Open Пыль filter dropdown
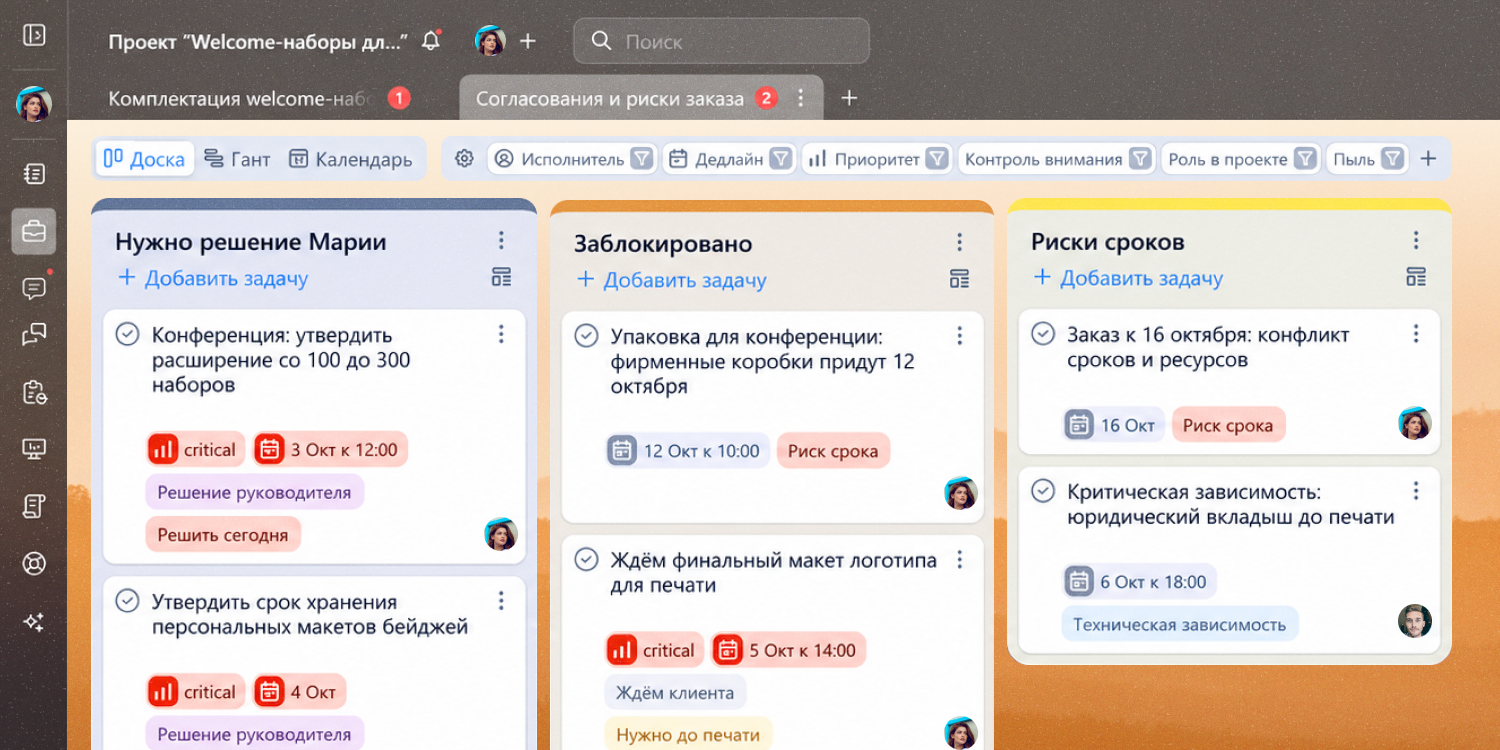 [x=1393, y=159]
